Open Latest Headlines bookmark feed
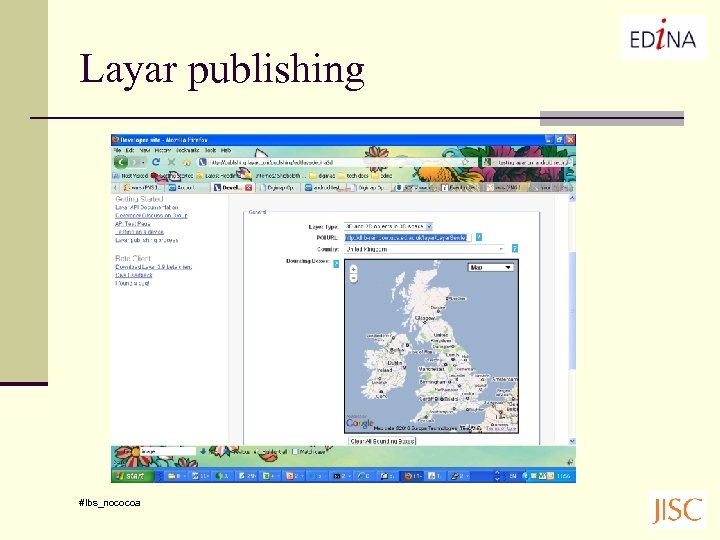The image size is (720, 540). 216,175
